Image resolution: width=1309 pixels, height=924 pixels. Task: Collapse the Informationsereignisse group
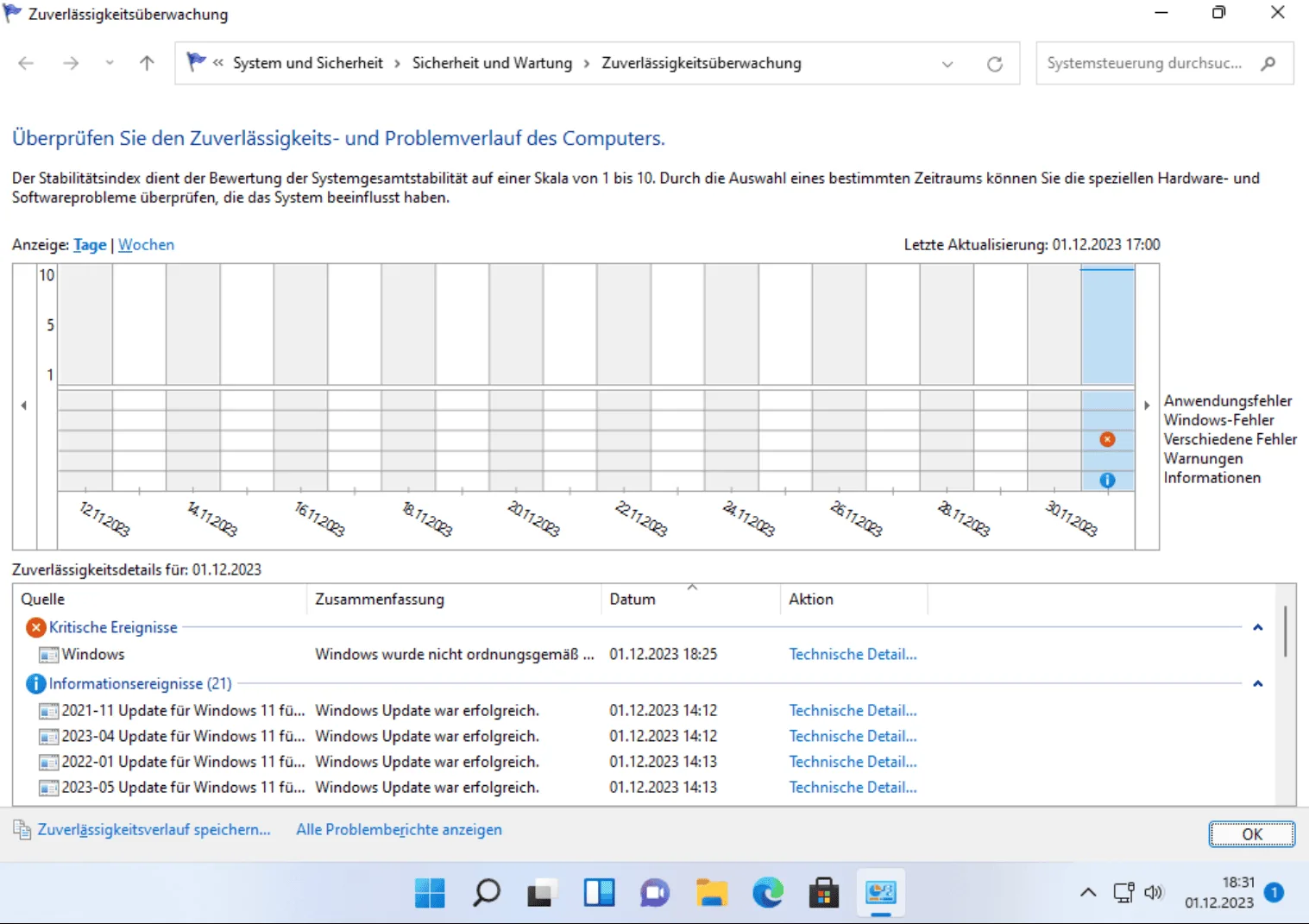point(1257,683)
